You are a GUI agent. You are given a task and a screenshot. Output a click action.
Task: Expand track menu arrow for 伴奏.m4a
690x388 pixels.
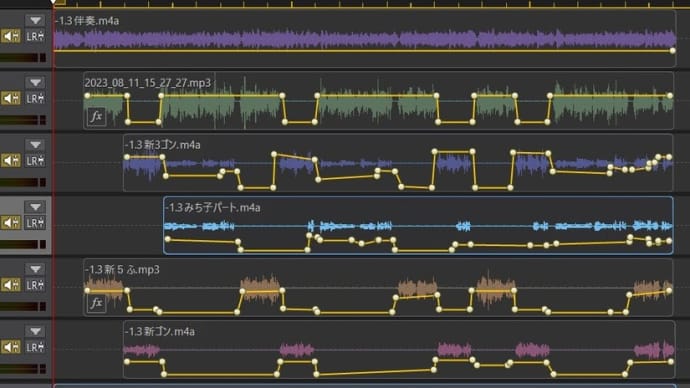pyautogui.click(x=35, y=20)
